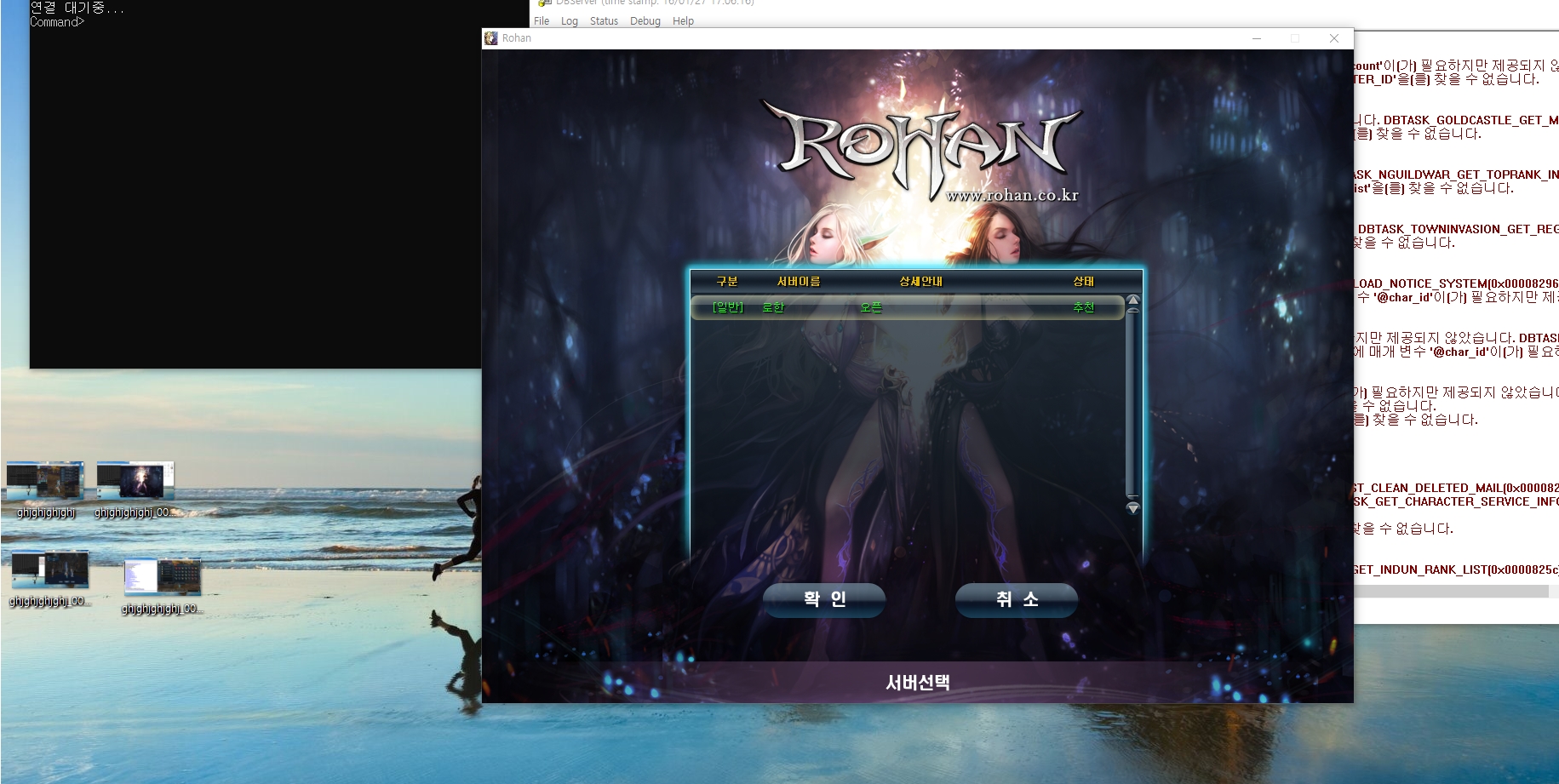Open Log menu in DBServer window
1559x784 pixels.
pos(570,21)
